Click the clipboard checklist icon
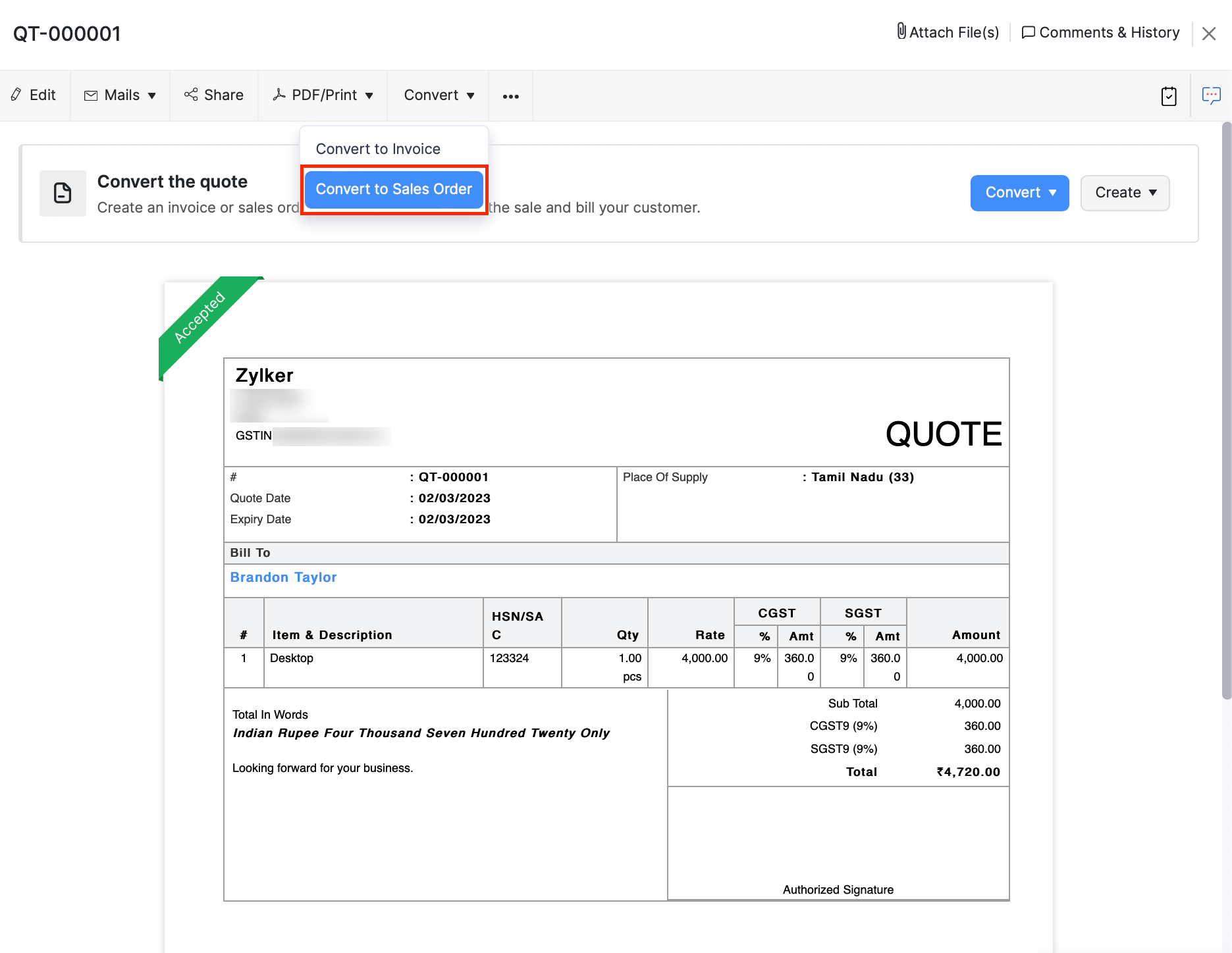This screenshot has width=1232, height=953. pos(1169,96)
